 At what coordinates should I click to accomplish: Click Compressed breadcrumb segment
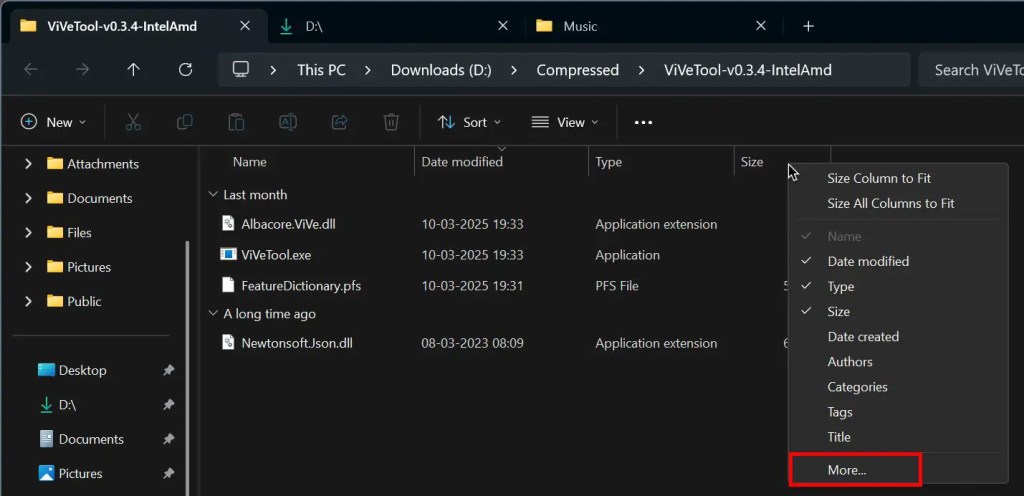[578, 70]
